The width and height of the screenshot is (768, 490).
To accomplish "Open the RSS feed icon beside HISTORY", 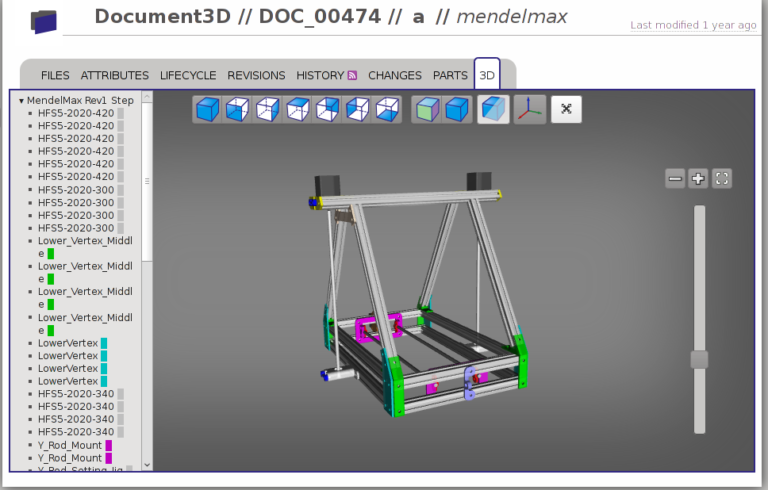I will [352, 75].
